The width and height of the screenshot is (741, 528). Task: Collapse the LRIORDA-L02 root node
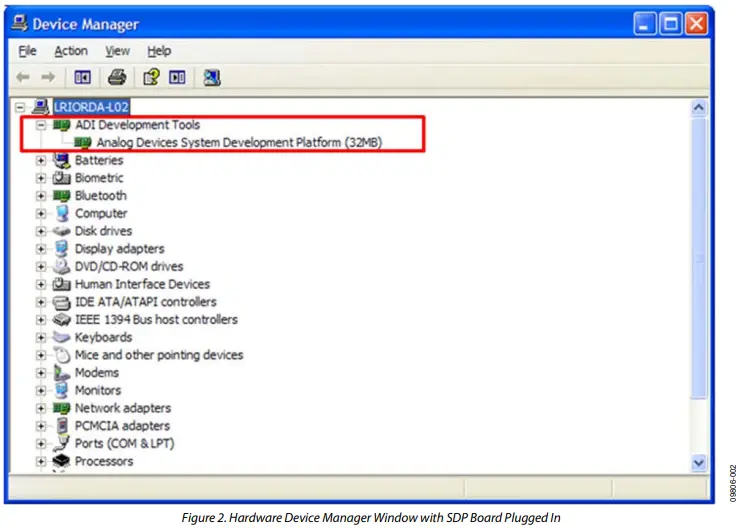(x=20, y=108)
